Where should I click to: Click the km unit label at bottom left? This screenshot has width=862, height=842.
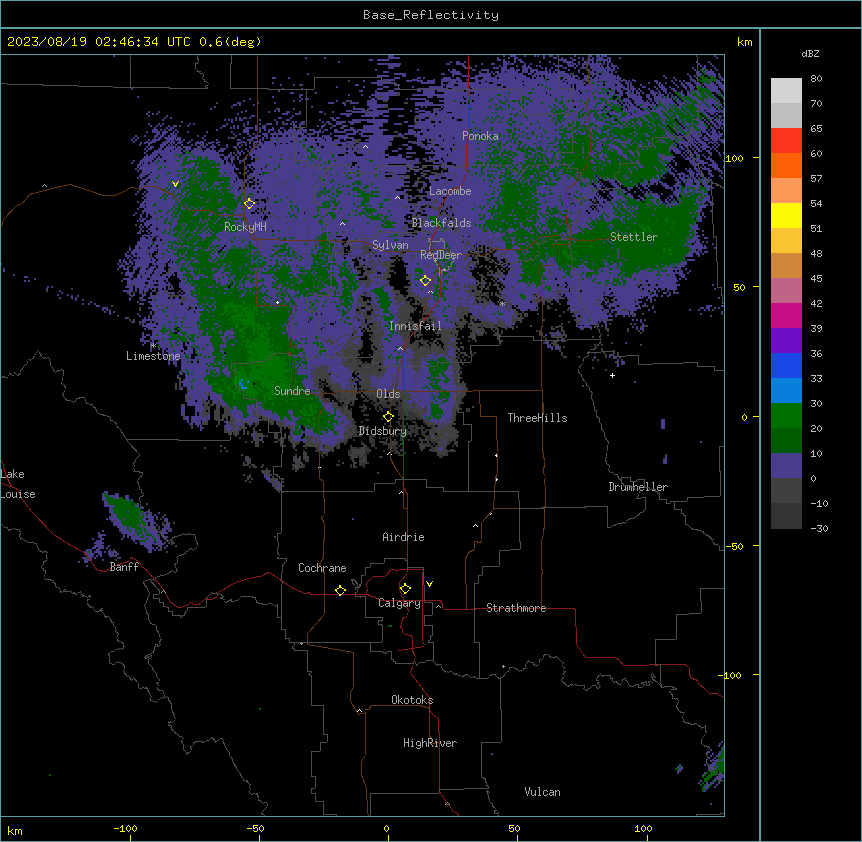click(15, 830)
